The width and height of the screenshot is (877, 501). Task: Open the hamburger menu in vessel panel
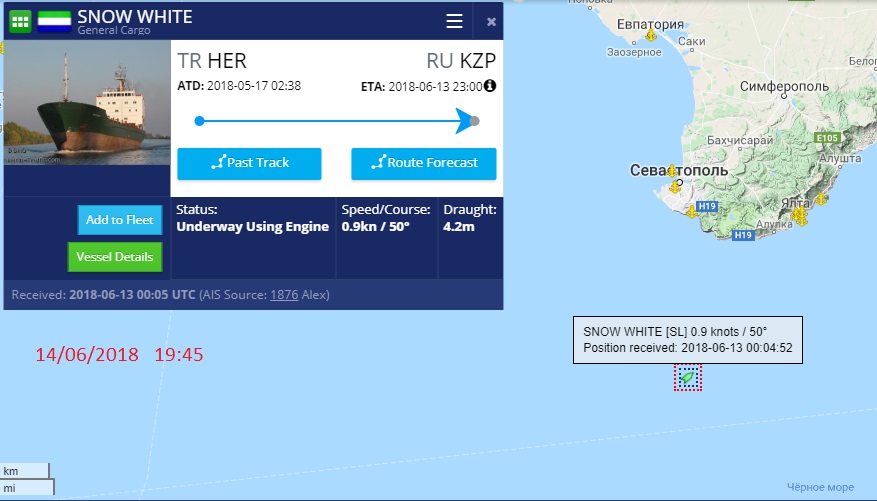coord(454,21)
